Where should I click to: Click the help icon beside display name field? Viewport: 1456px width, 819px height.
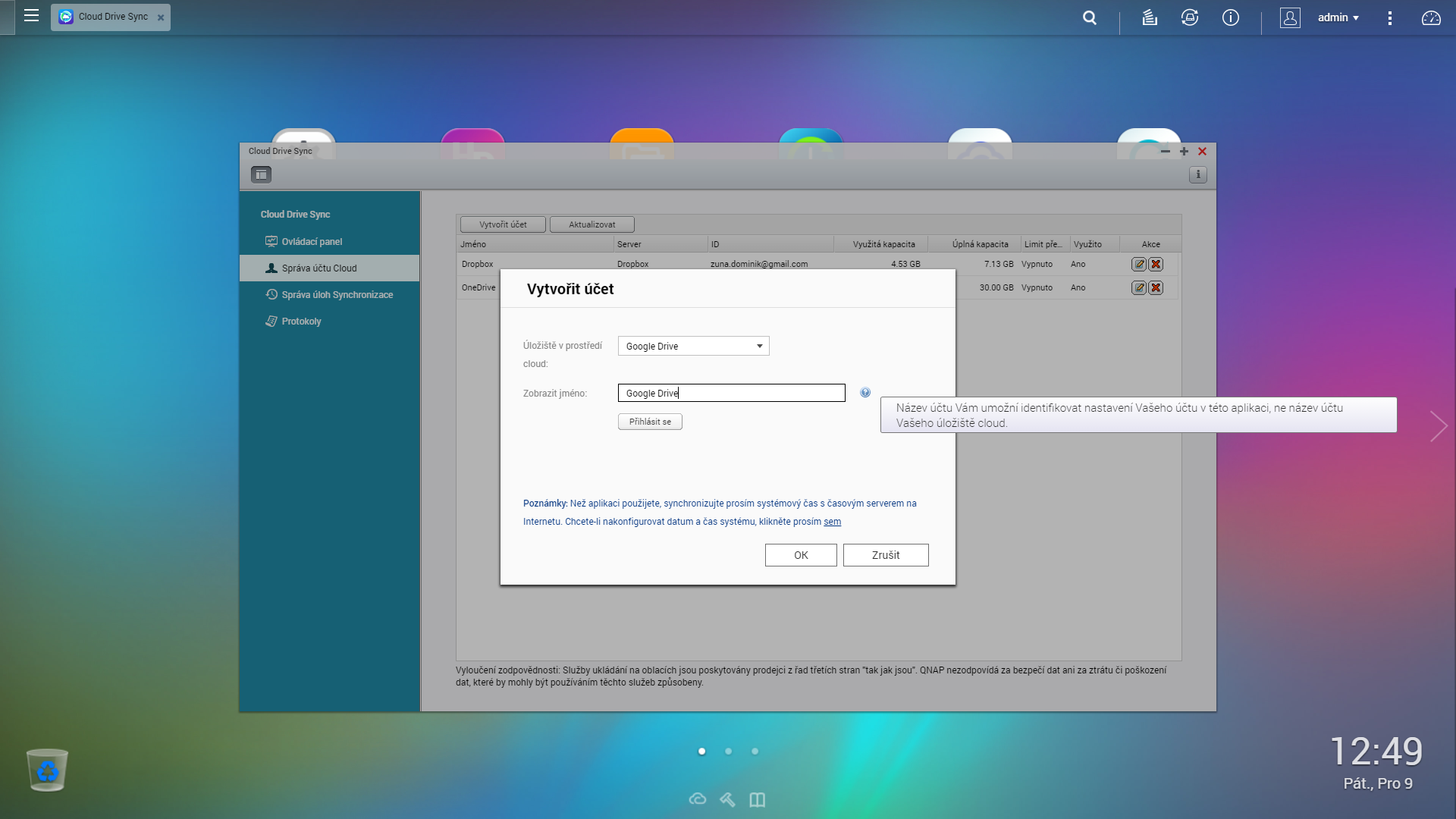click(x=865, y=393)
